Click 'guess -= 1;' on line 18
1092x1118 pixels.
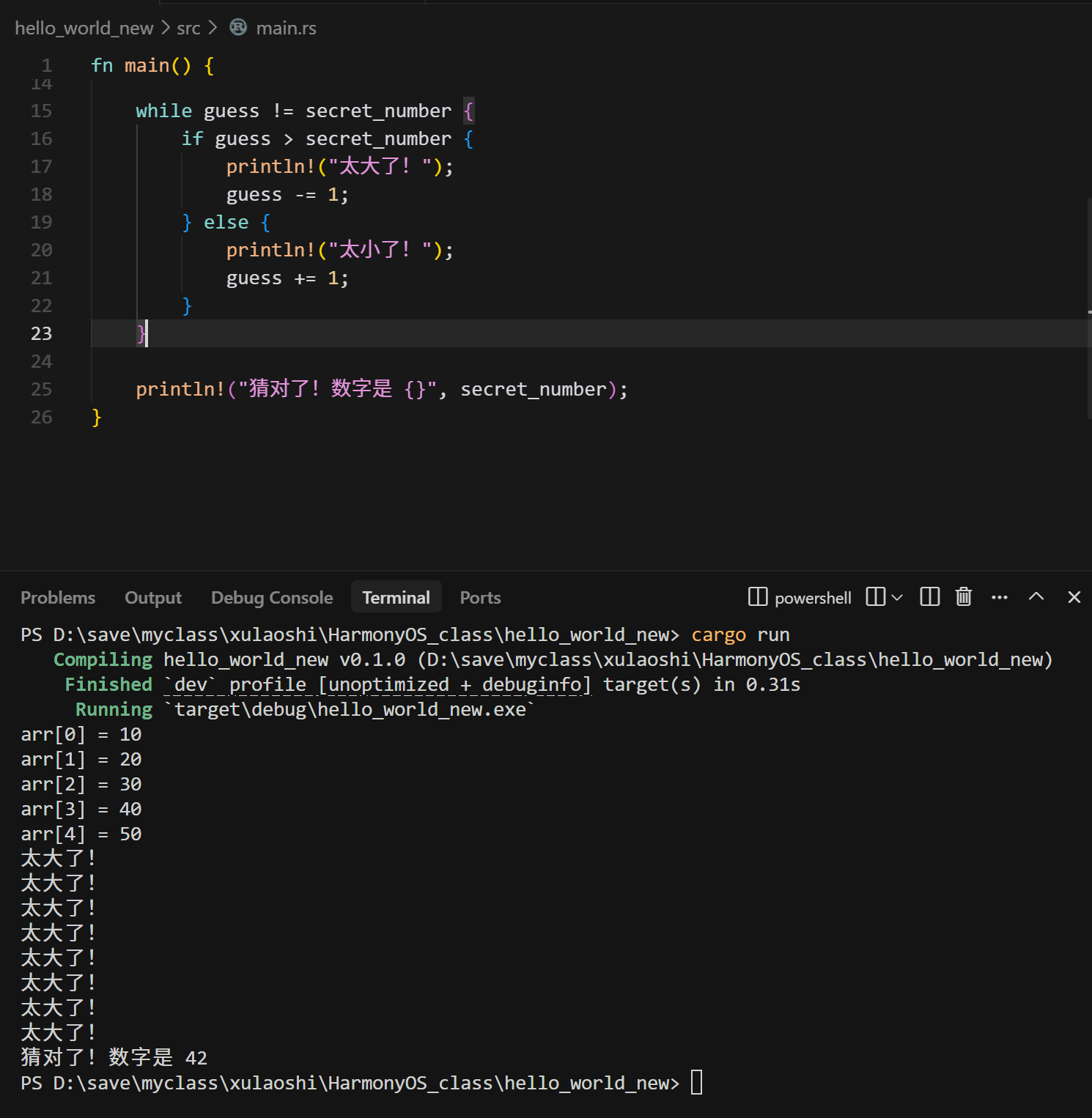coord(287,194)
